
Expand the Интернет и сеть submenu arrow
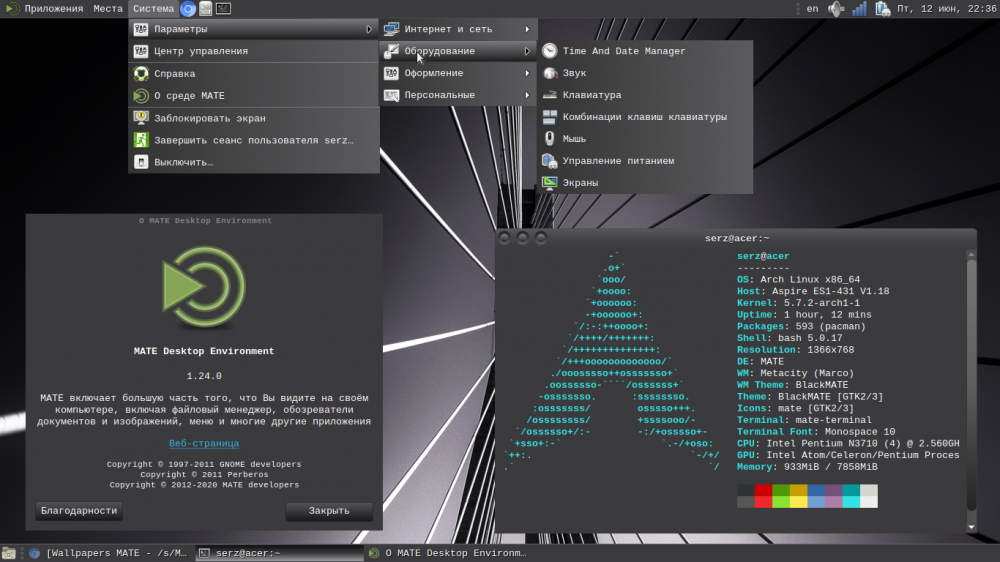coord(527,29)
